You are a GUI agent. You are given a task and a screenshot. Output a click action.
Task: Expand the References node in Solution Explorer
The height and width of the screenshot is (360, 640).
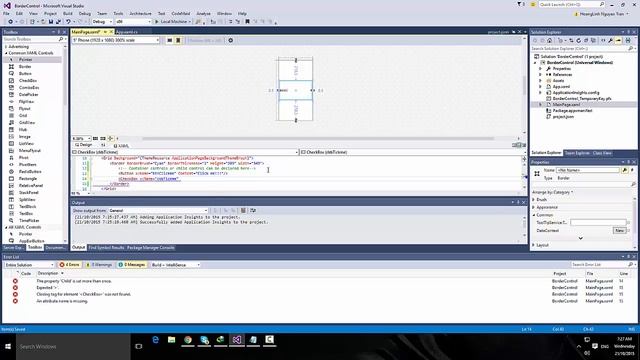540,75
